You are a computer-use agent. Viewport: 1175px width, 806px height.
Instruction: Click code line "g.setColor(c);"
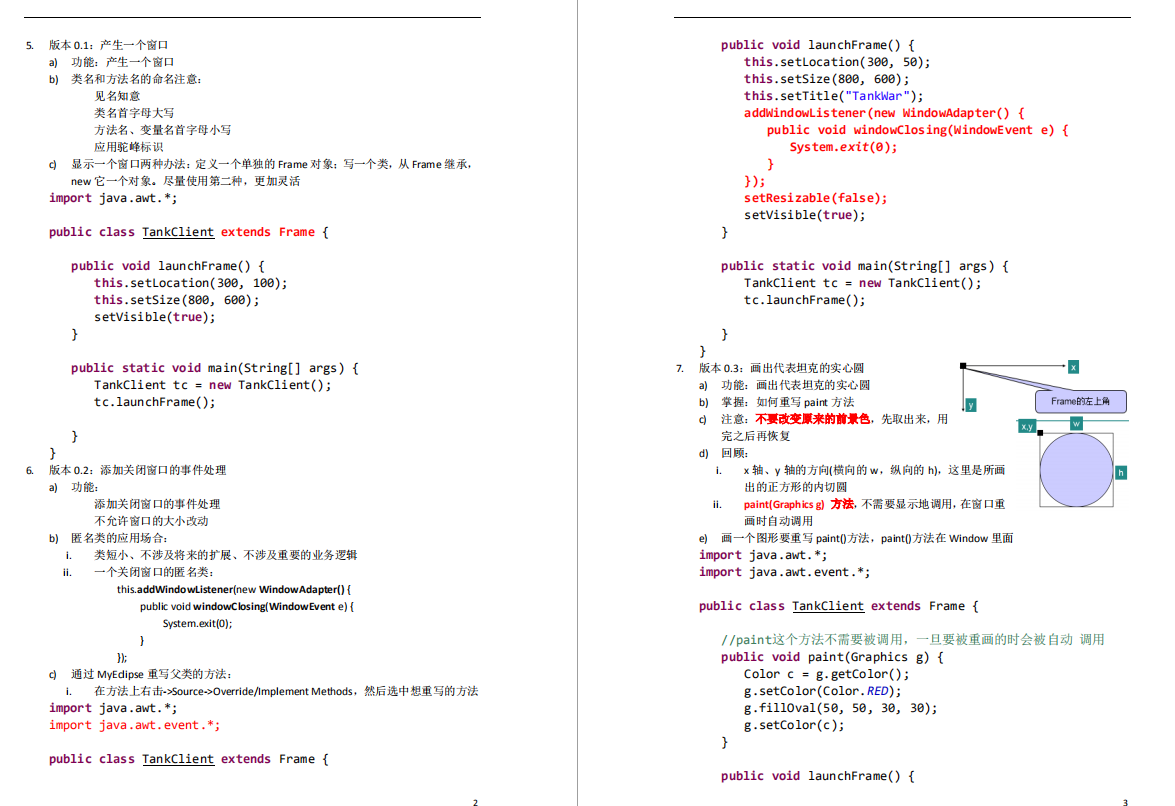794,725
